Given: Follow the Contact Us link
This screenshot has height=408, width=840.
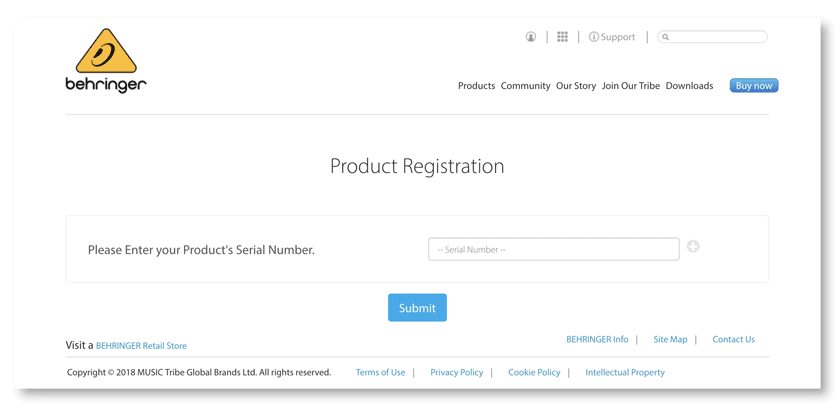Looking at the screenshot, I should 733,339.
